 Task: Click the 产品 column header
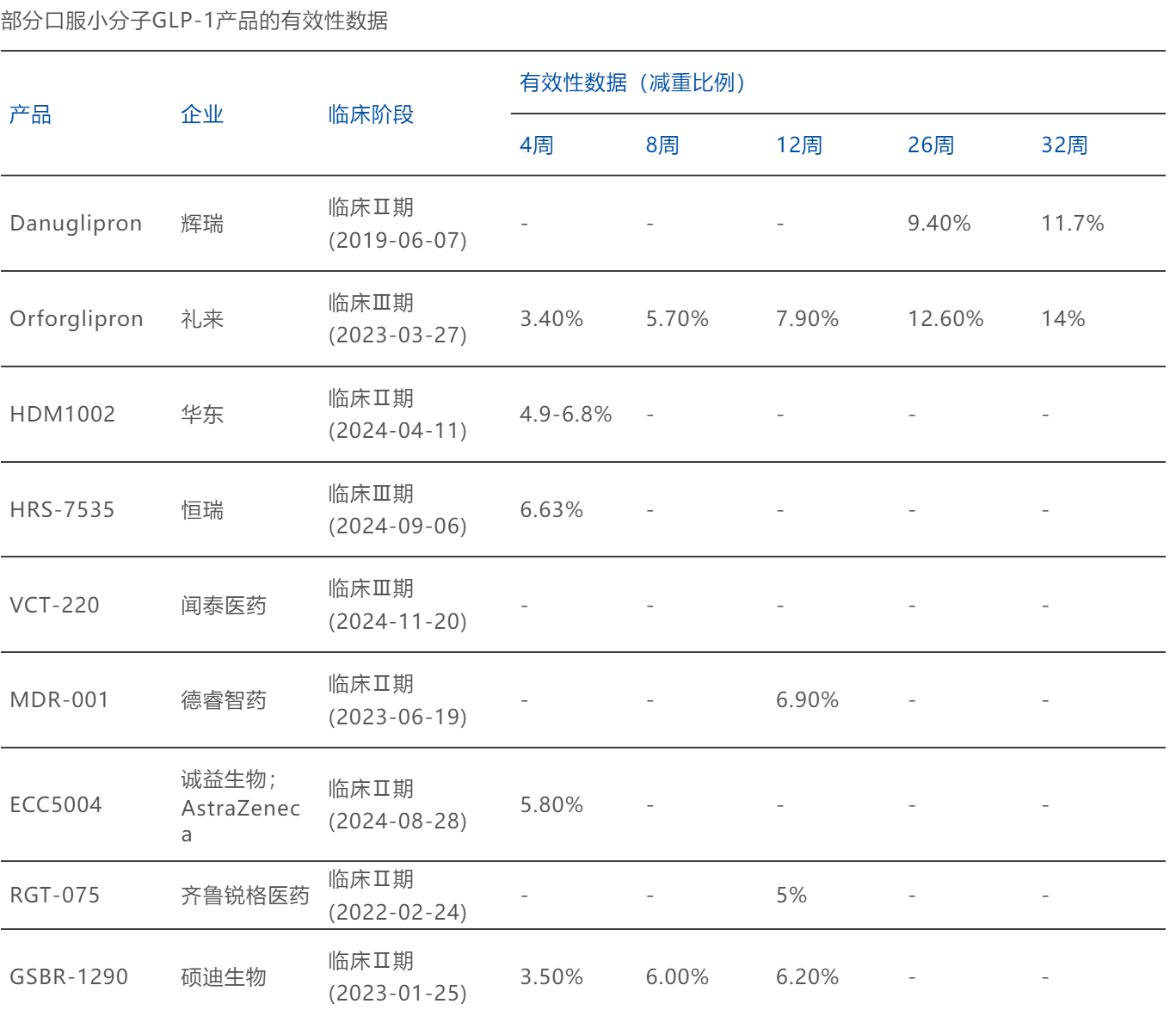(30, 114)
